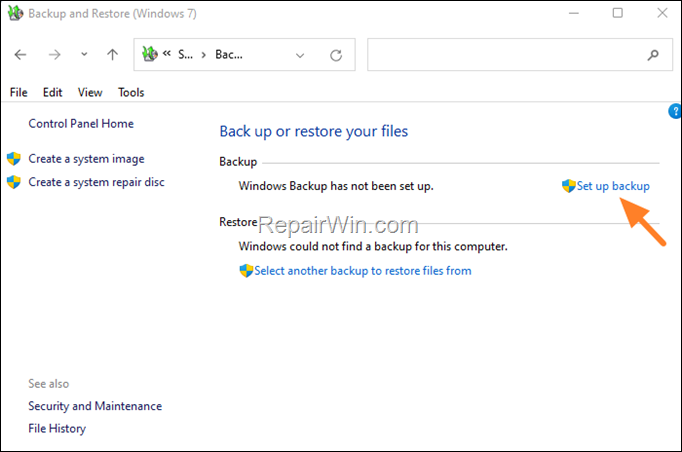Open 'Security and Maintenance' under See also
682x452 pixels.
coord(95,406)
